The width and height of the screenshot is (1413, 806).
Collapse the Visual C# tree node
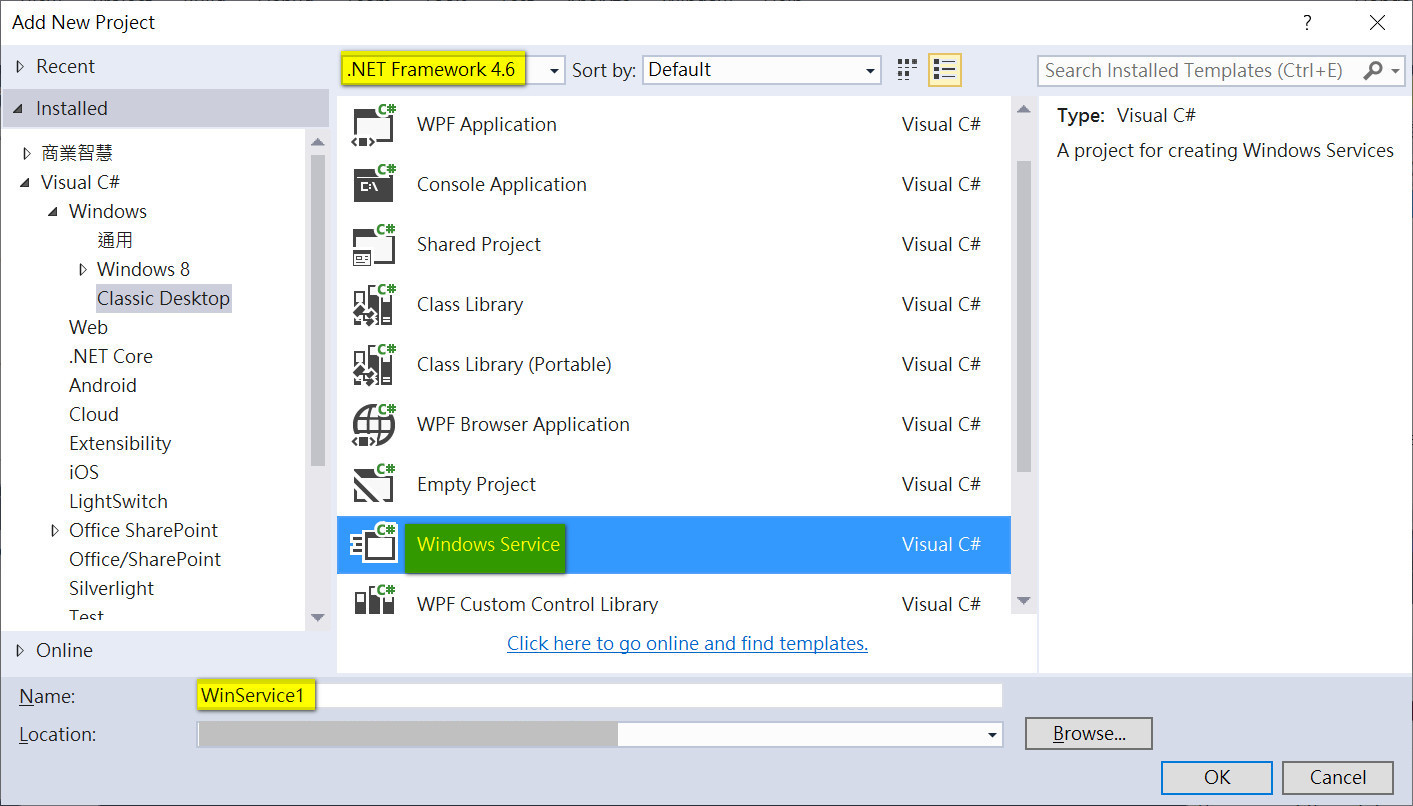pos(25,183)
